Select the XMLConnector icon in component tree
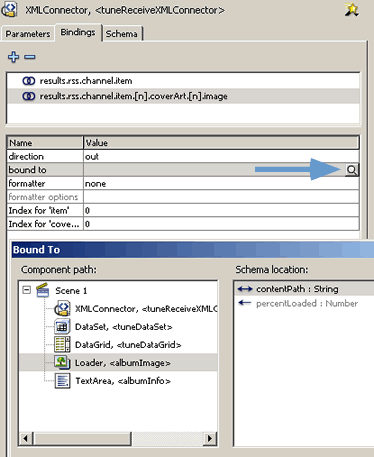 62,308
